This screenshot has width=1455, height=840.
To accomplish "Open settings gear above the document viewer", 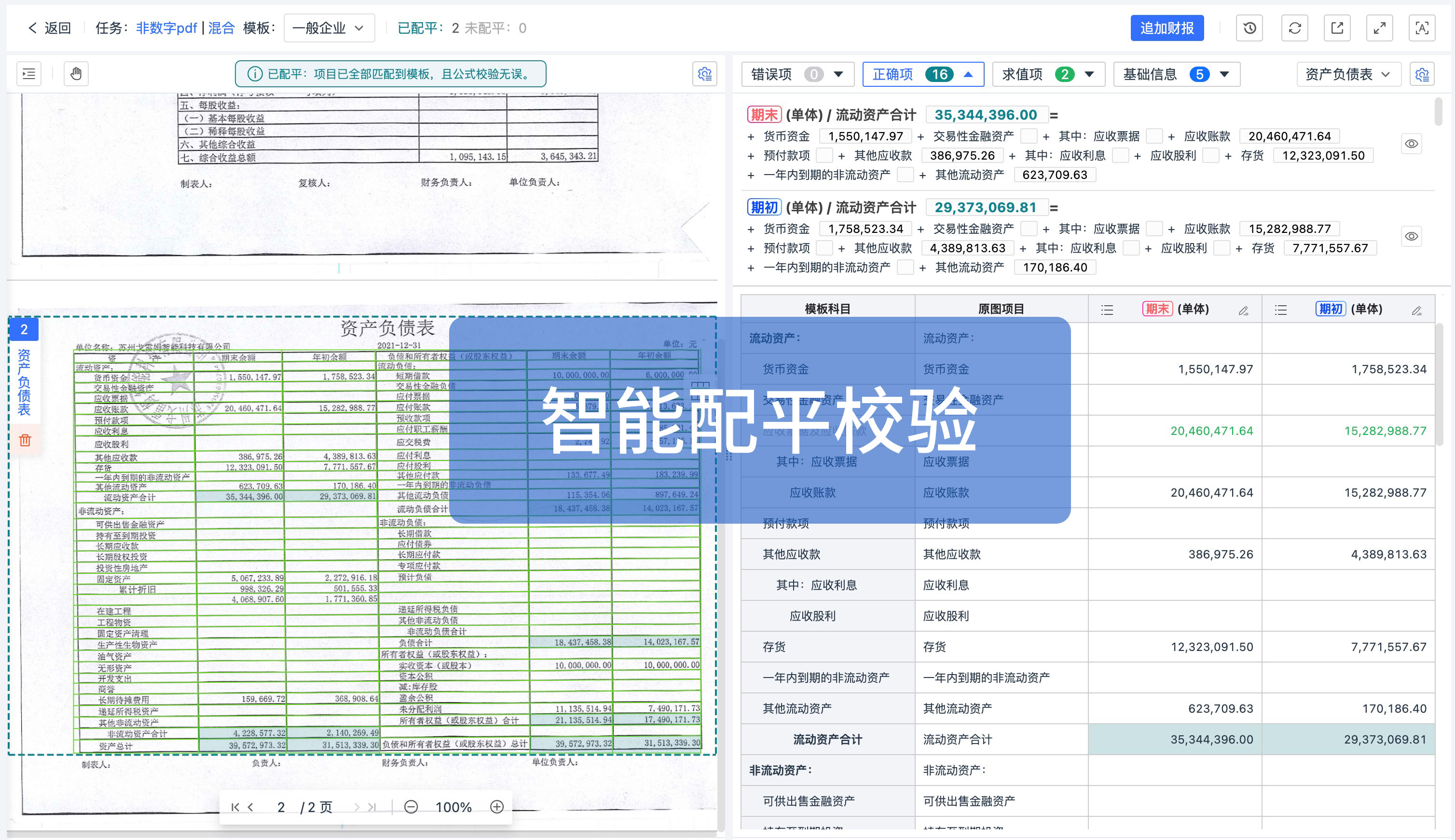I will pyautogui.click(x=705, y=74).
